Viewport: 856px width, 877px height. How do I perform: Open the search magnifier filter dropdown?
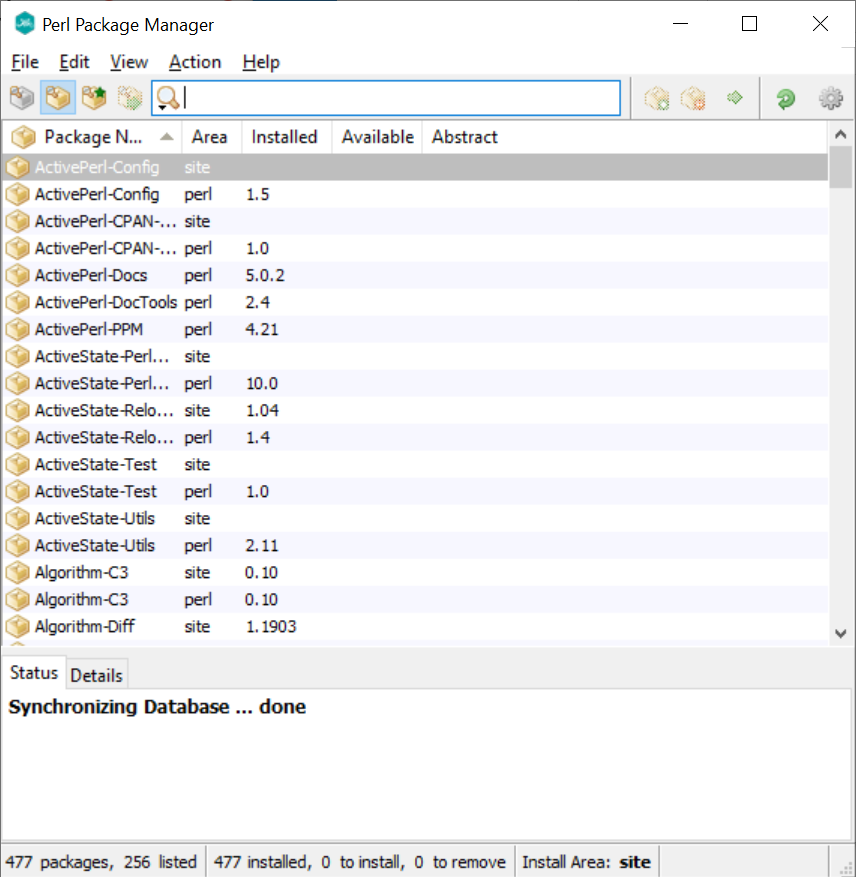[x=167, y=98]
